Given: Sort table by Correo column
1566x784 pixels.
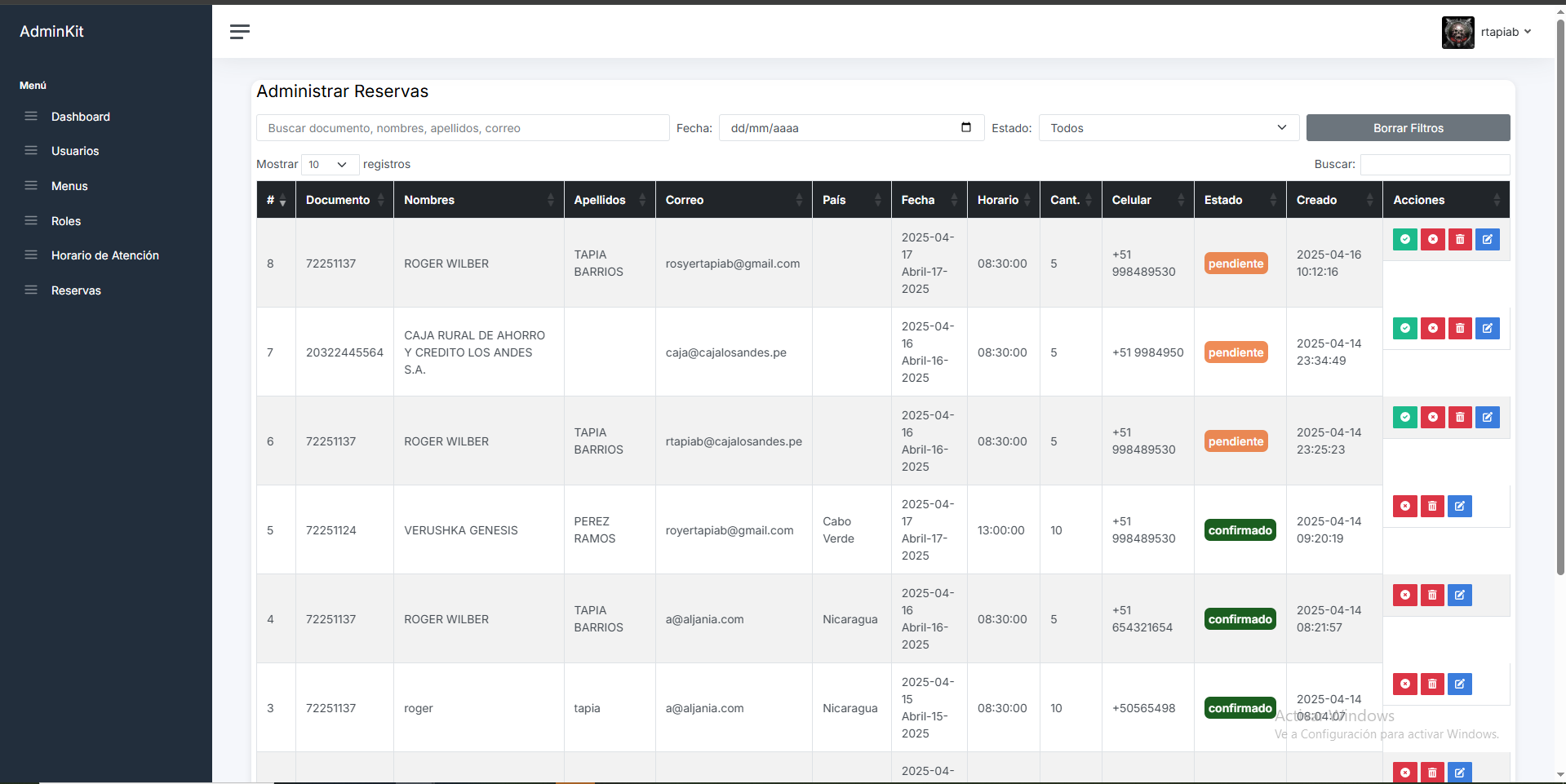Looking at the screenshot, I should [x=734, y=200].
